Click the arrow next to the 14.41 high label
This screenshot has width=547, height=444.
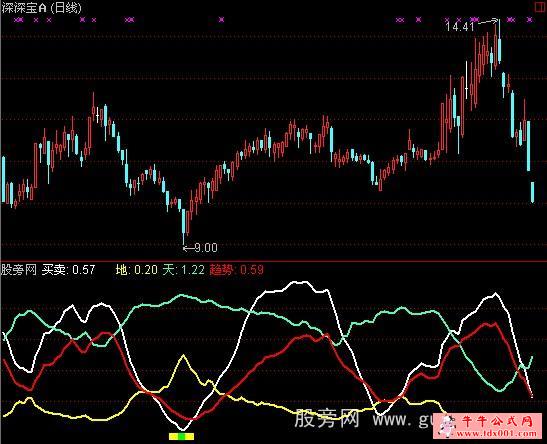pos(487,22)
